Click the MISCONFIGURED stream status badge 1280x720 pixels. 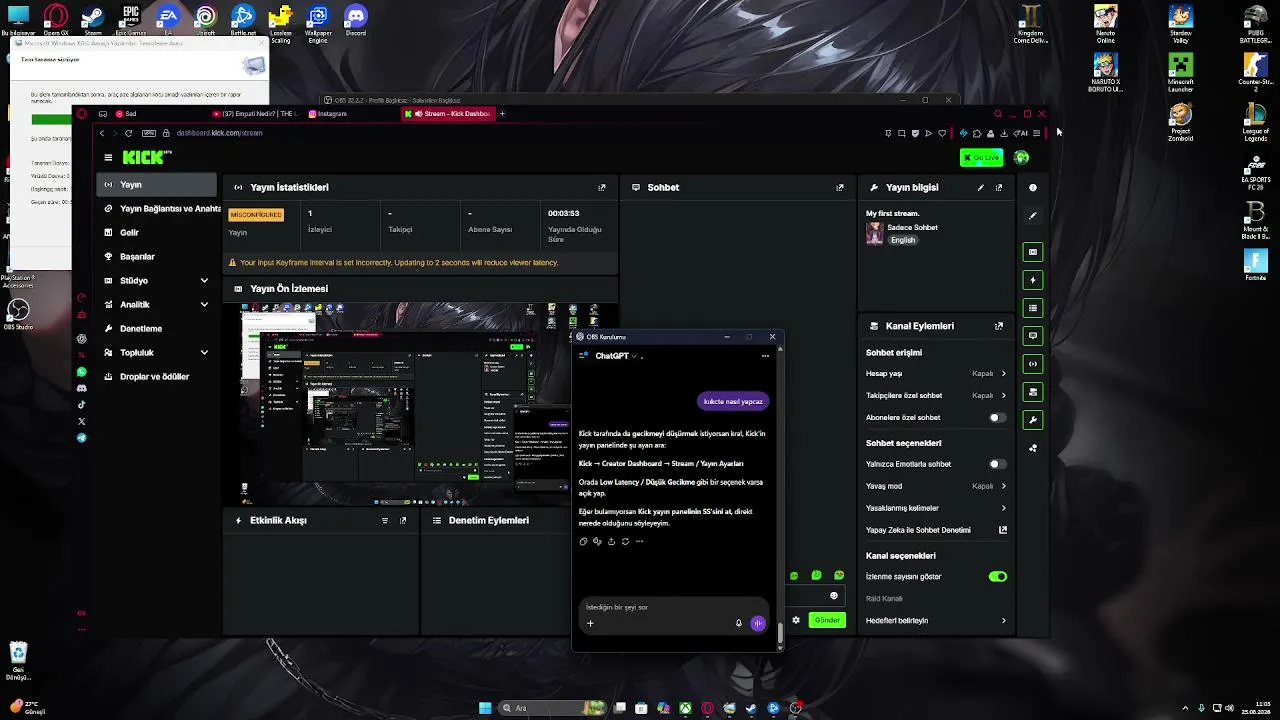click(x=256, y=215)
